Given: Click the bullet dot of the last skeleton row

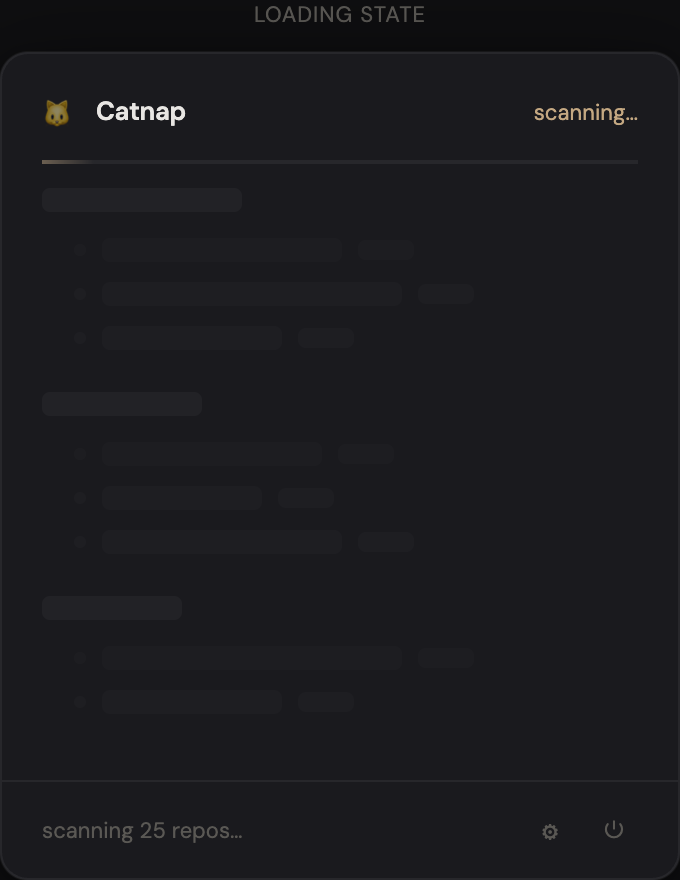Looking at the screenshot, I should 80,702.
